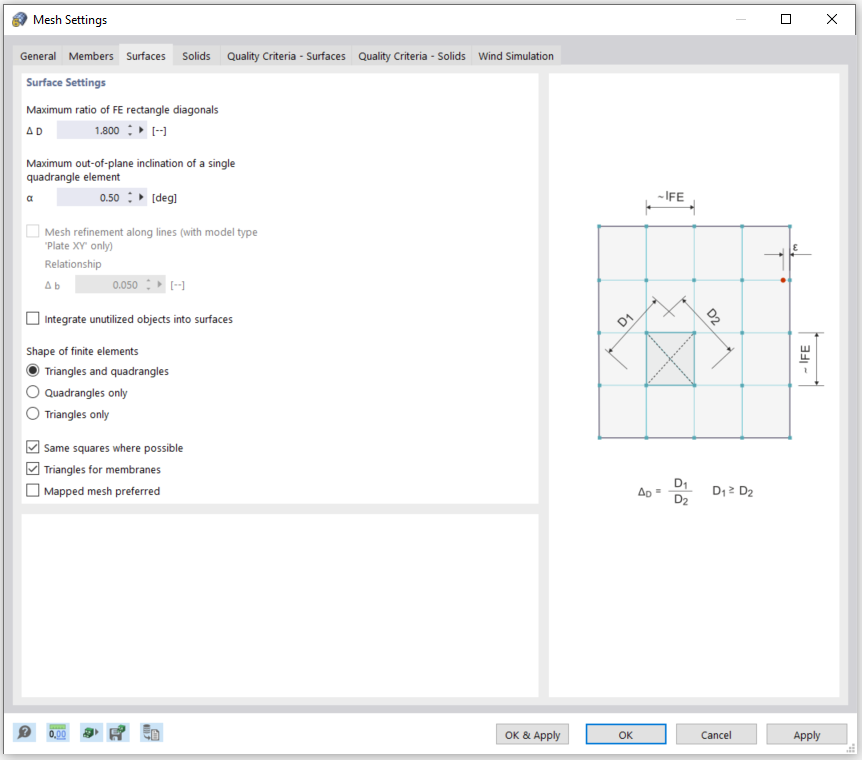This screenshot has width=862, height=760.
Task: Select the Quadrangles only option
Action: click(x=31, y=392)
